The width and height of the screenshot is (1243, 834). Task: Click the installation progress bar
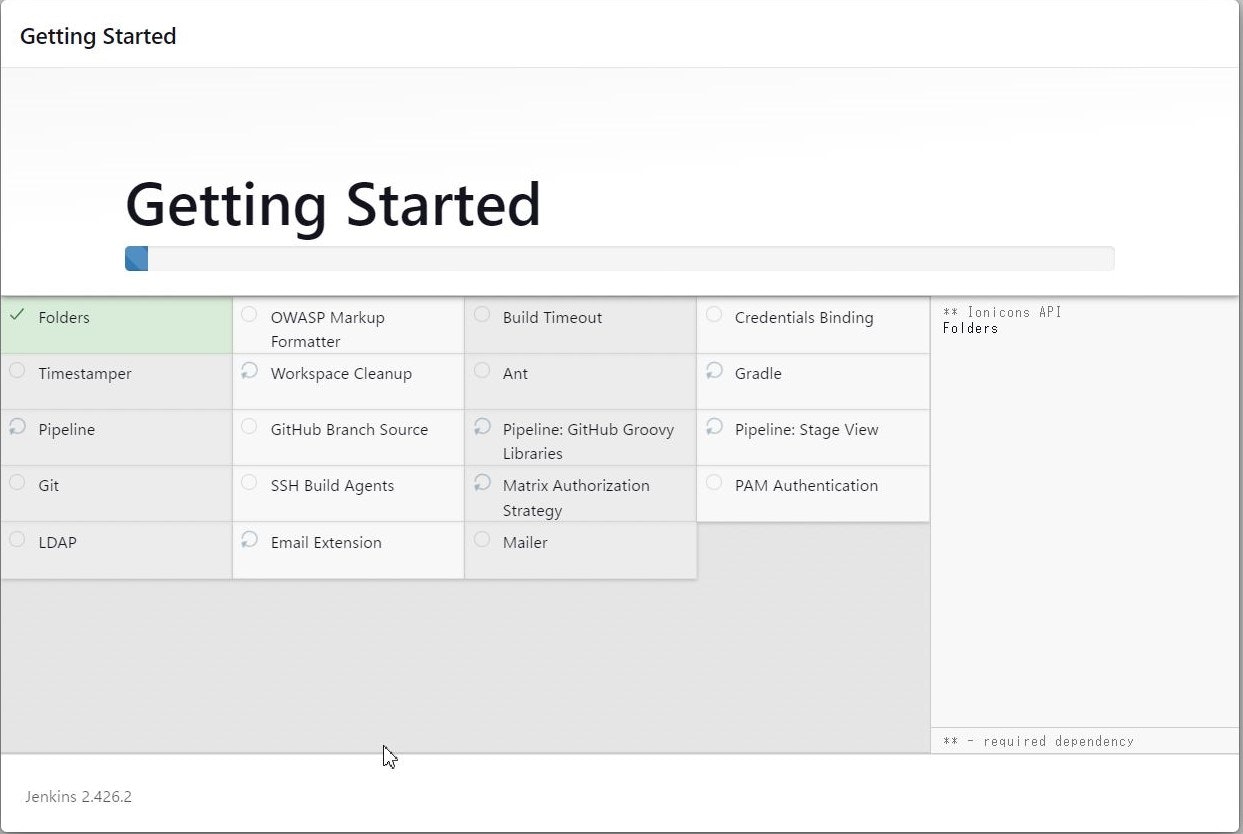point(619,258)
